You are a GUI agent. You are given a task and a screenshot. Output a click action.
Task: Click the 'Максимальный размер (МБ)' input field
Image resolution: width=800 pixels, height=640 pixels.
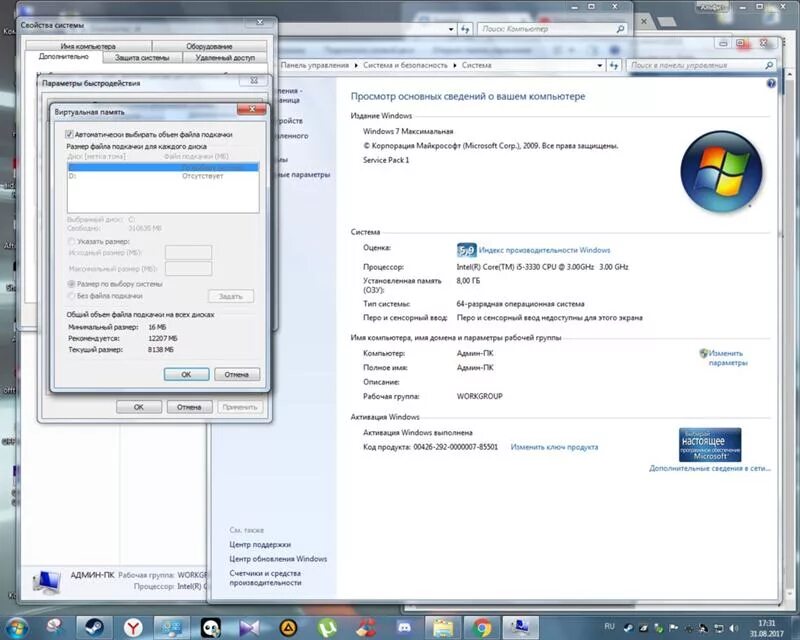[188, 268]
